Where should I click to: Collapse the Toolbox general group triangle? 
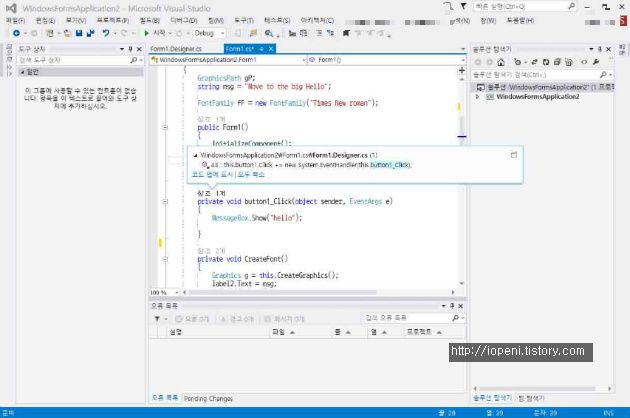point(22,72)
